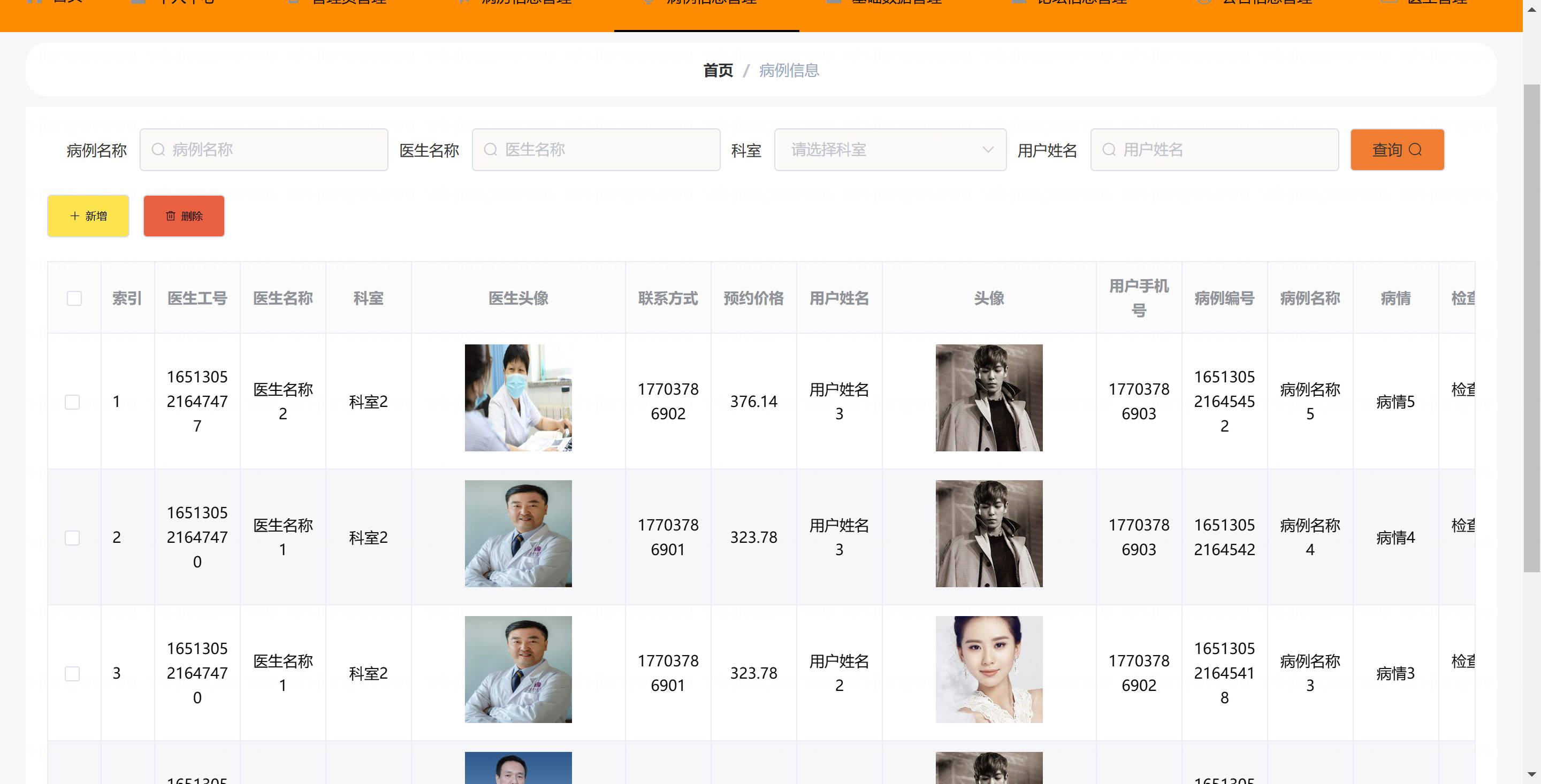Click the 医生工号 column header
This screenshot has width=1541, height=784.
click(197, 298)
